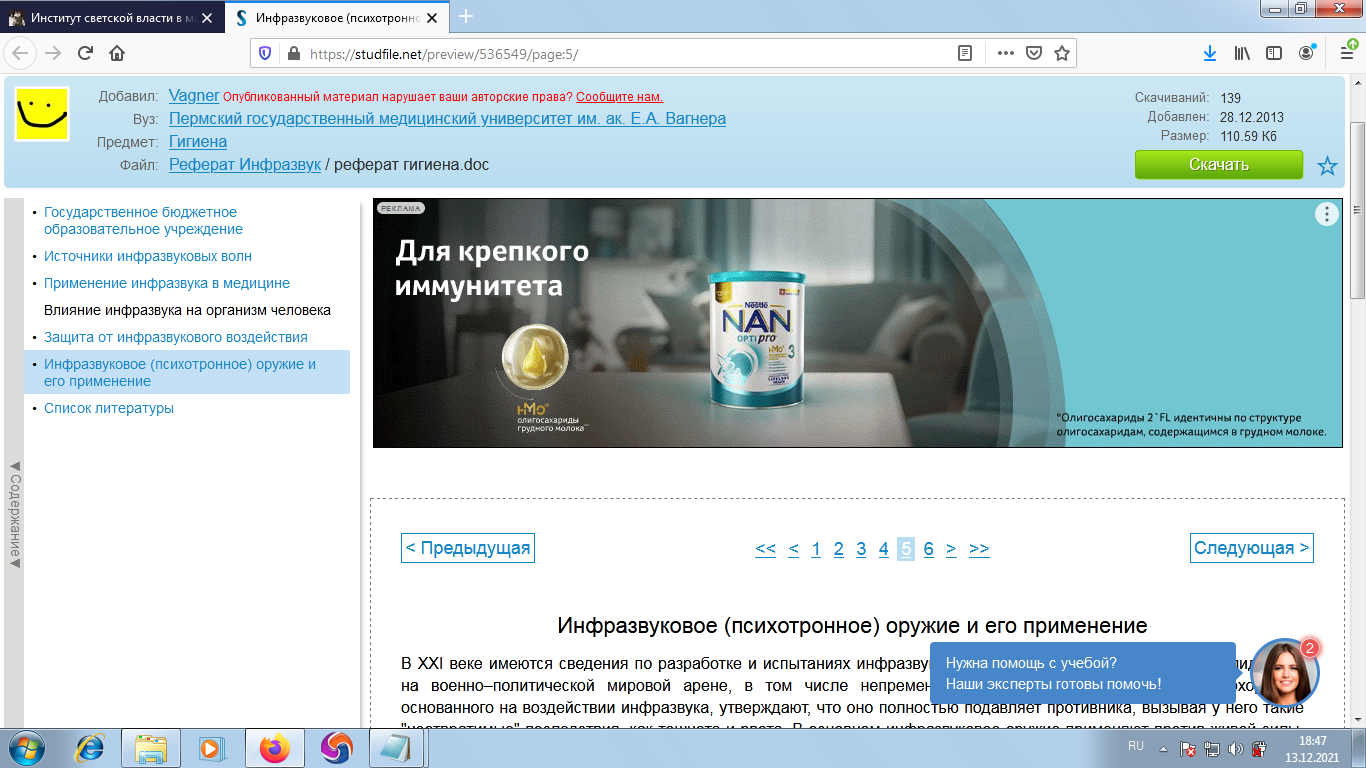Click the studfile smiley face logo
The width and height of the screenshot is (1366, 768).
click(41, 115)
